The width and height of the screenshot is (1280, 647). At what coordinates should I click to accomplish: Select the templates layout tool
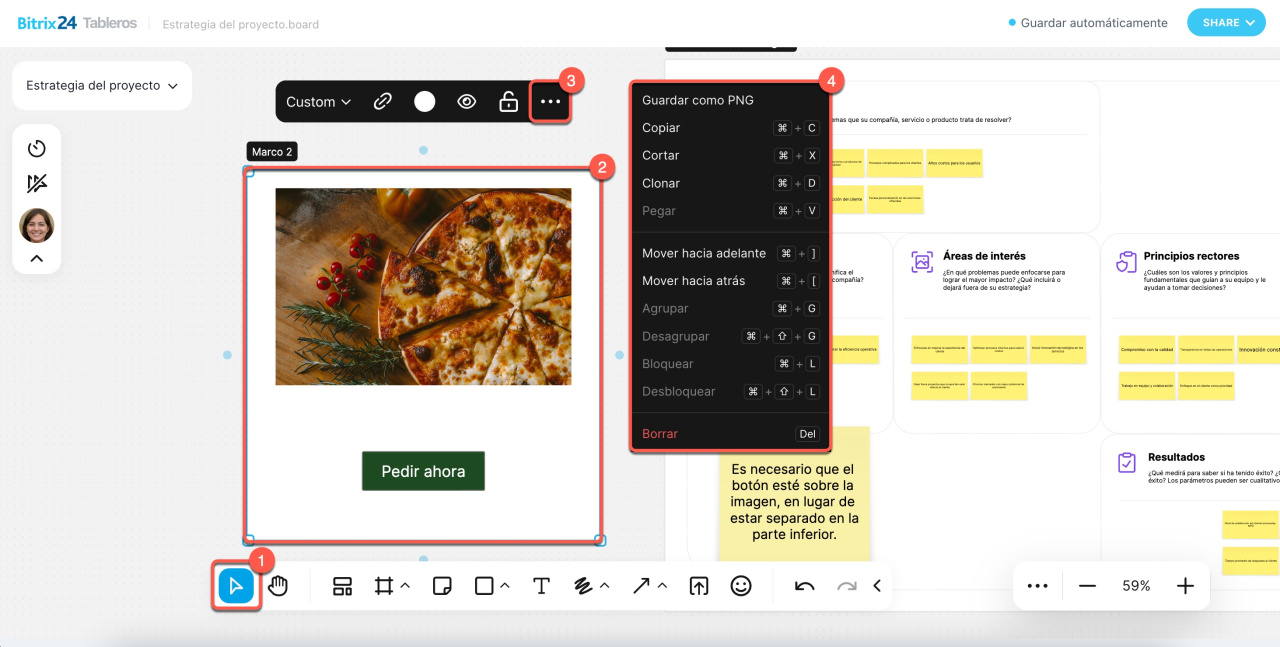coord(343,586)
